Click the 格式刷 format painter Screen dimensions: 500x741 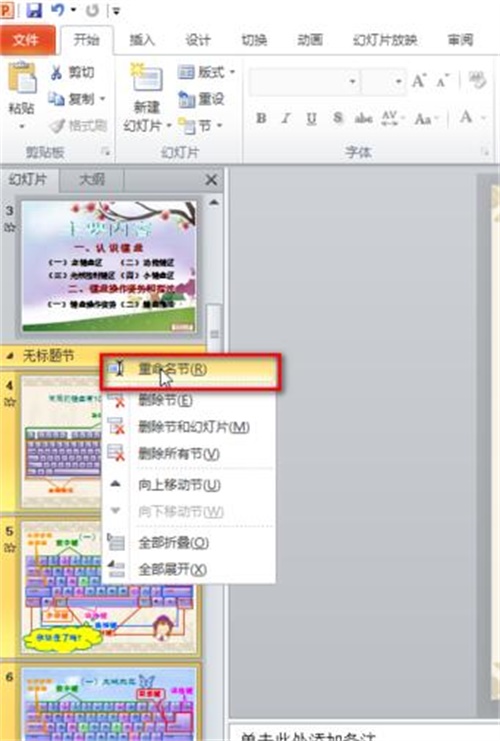[x=78, y=126]
